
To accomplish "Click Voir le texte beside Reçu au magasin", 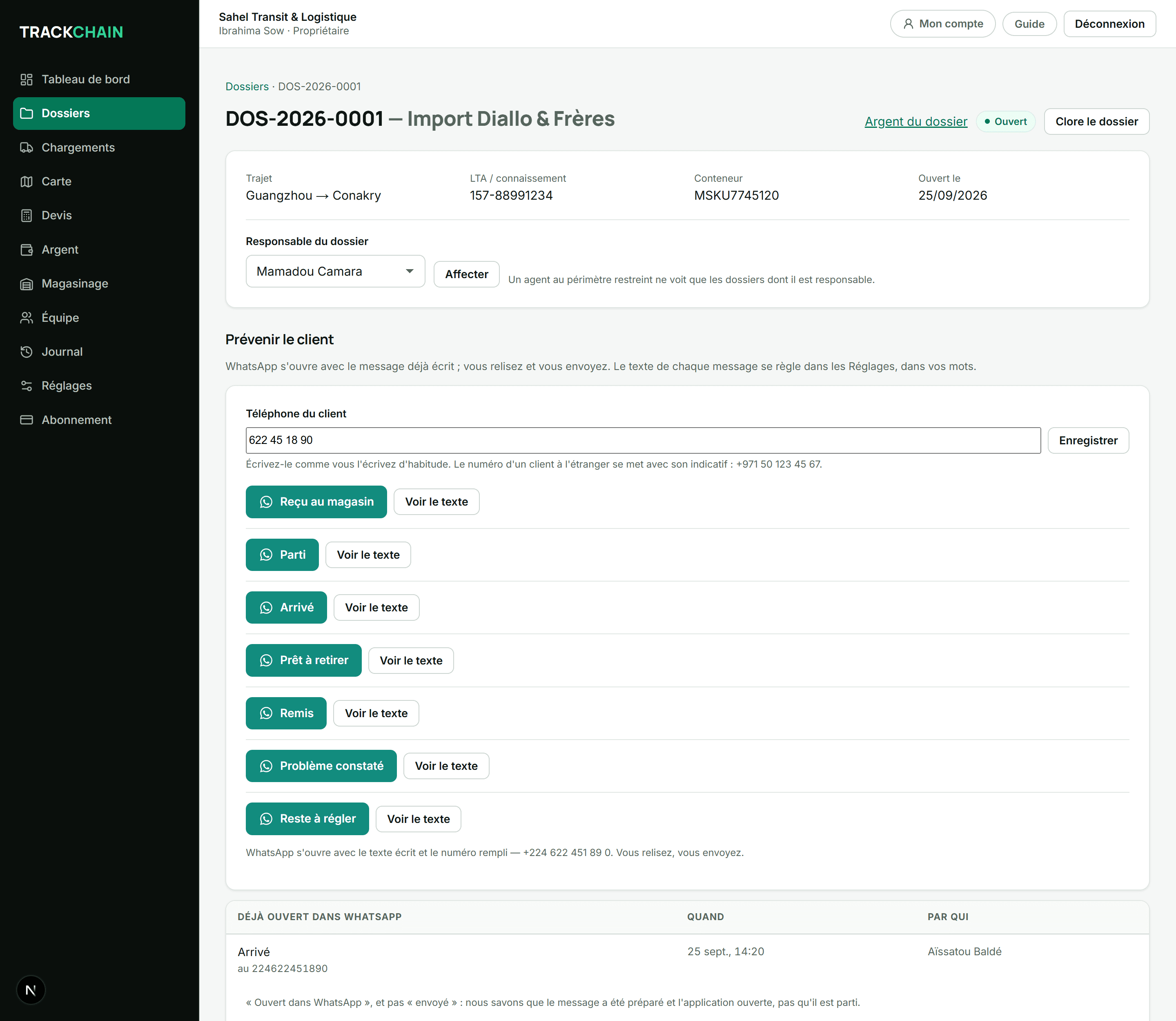I will 437,502.
